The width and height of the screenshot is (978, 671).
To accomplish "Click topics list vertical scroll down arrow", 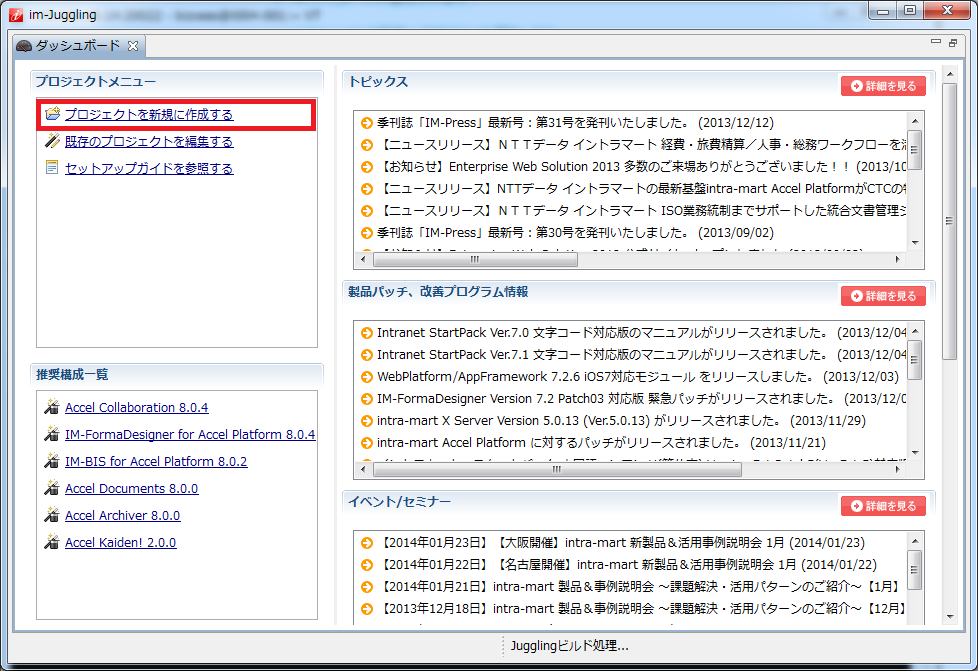I will (x=915, y=243).
